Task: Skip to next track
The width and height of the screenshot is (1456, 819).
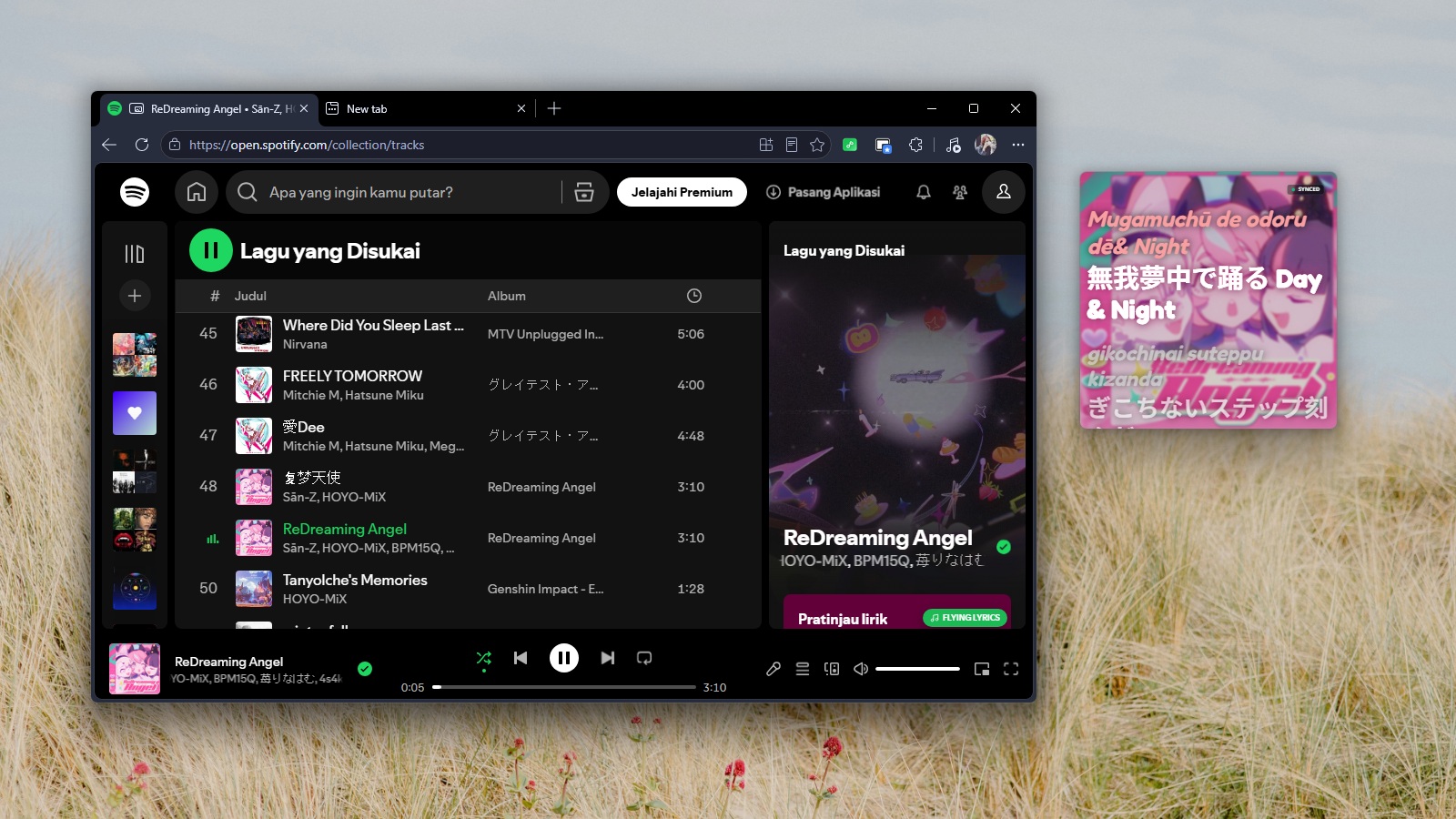Action: pos(608,658)
